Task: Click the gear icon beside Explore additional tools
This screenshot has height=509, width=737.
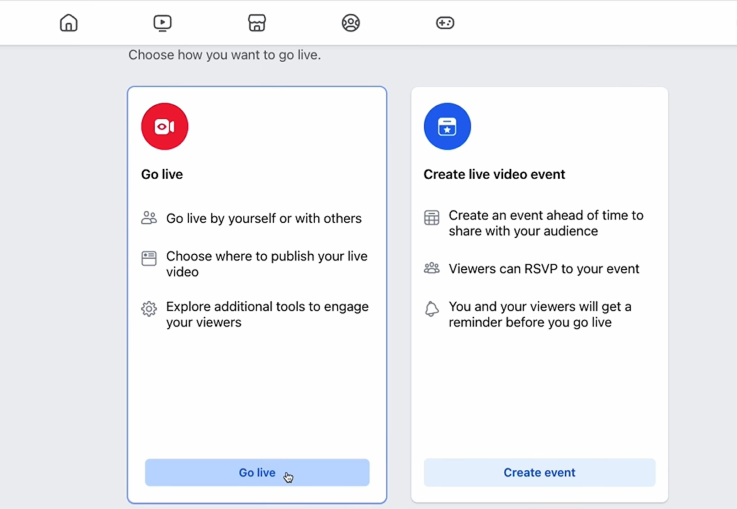Action: (149, 309)
